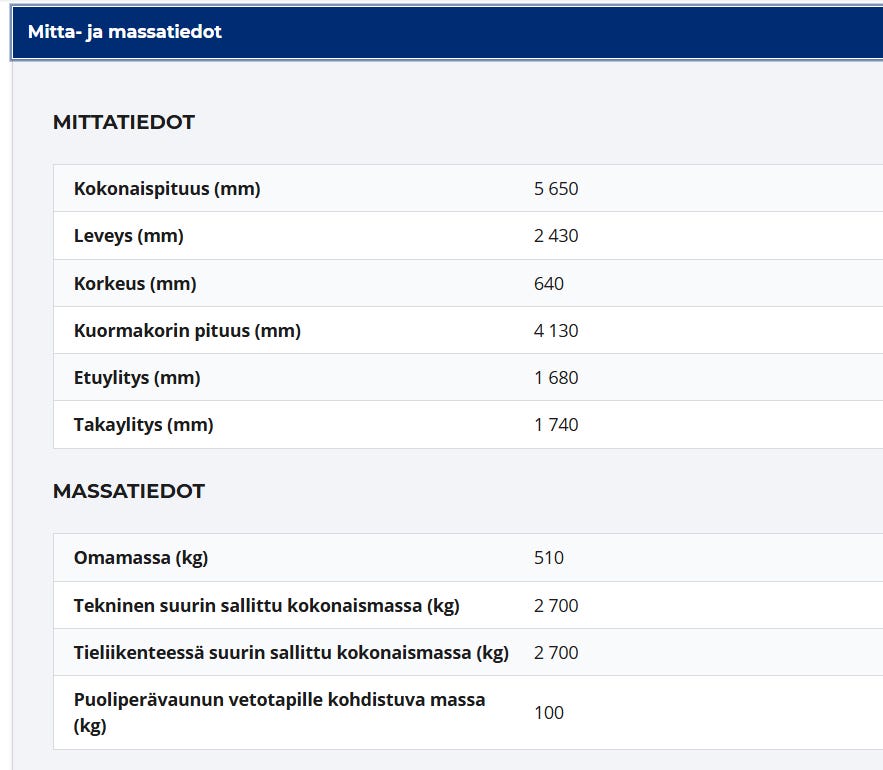Select the Etuylitys (mm) label
The image size is (883, 770).
[137, 378]
